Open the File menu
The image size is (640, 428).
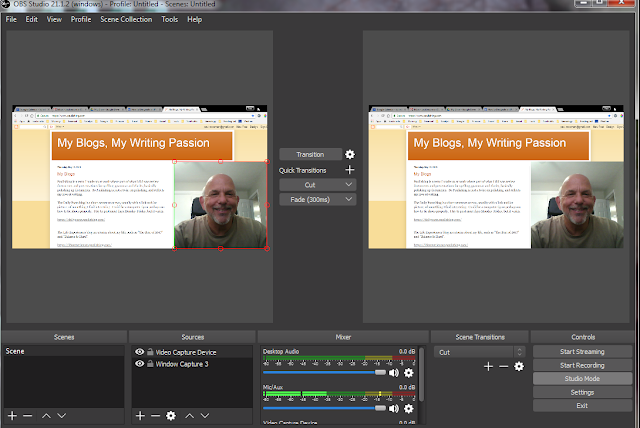11,19
